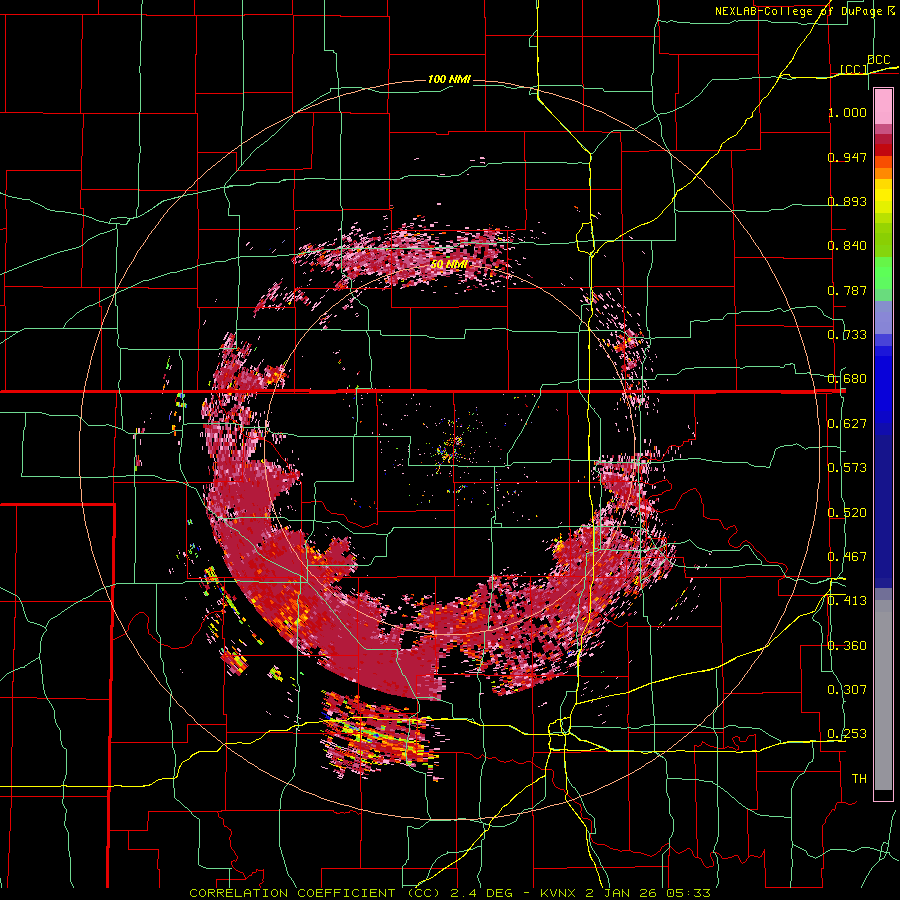Click the Correlation Coefficient KVNX caption at bottom
The width and height of the screenshot is (900, 900).
click(449, 893)
